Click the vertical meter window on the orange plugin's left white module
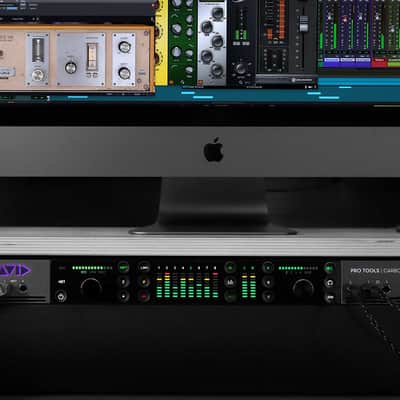Image resolution: width=400 pixels, height=400 pixels. point(38,50)
